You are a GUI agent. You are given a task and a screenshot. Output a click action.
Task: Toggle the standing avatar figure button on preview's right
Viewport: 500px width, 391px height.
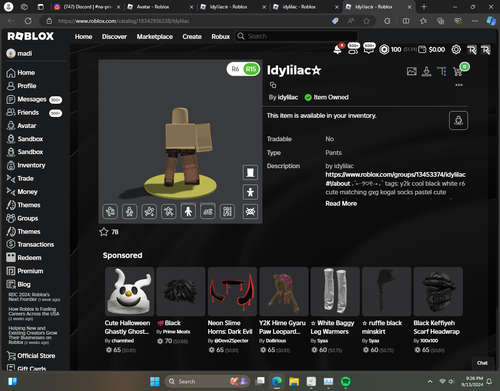(x=250, y=192)
